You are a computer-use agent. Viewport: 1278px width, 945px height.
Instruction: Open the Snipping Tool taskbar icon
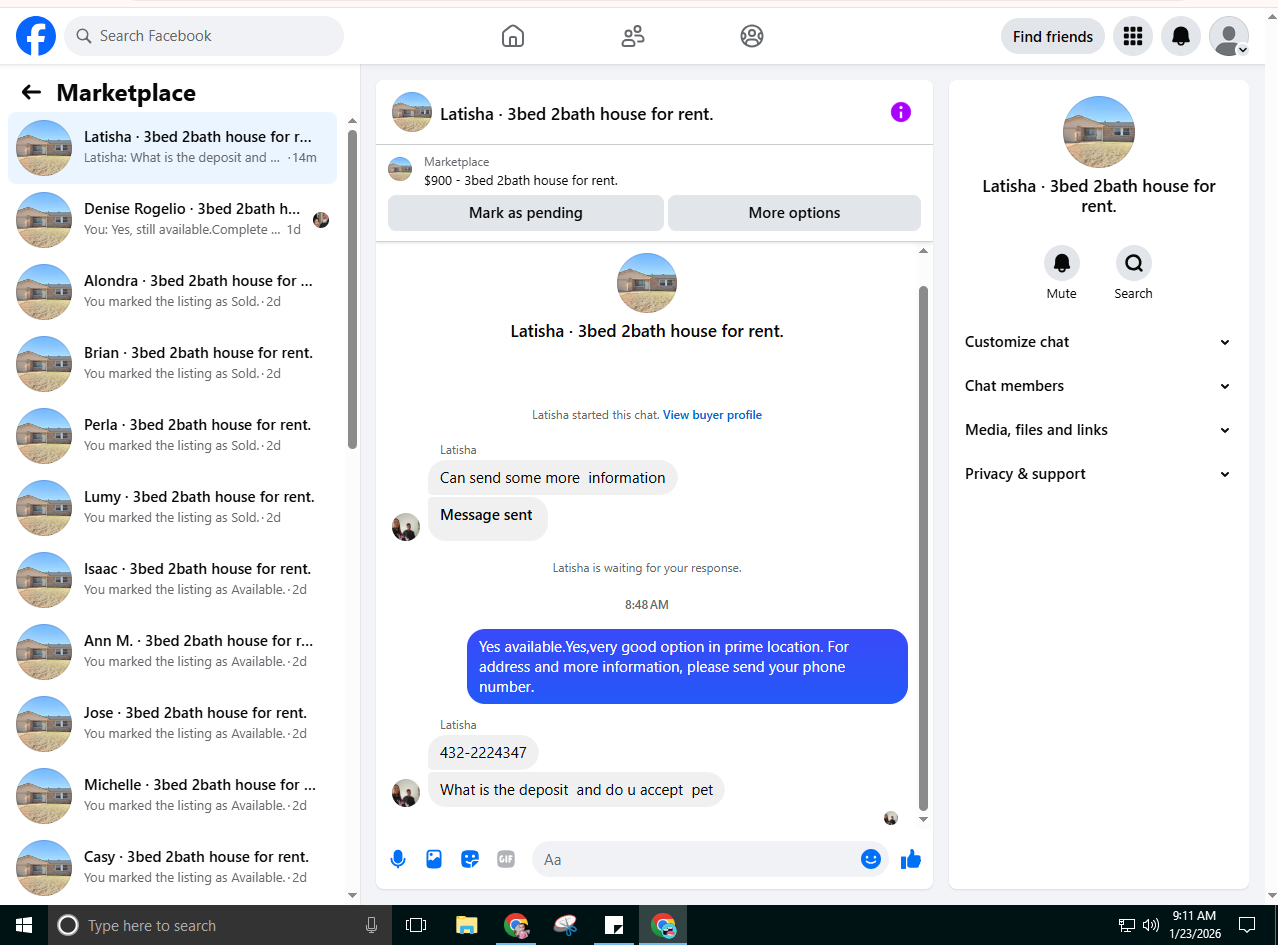[x=565, y=925]
